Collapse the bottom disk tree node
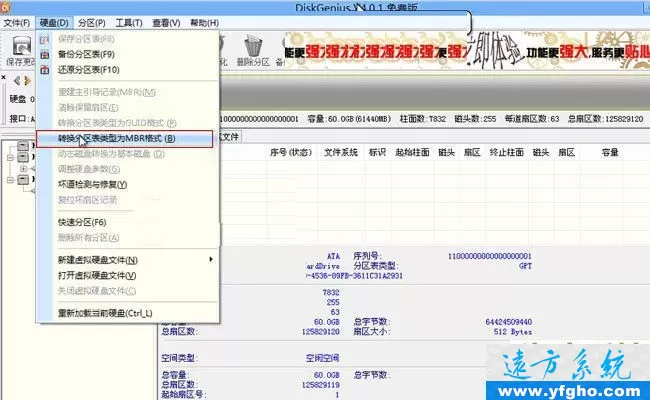This screenshot has height=400, width=650. tap(10, 180)
